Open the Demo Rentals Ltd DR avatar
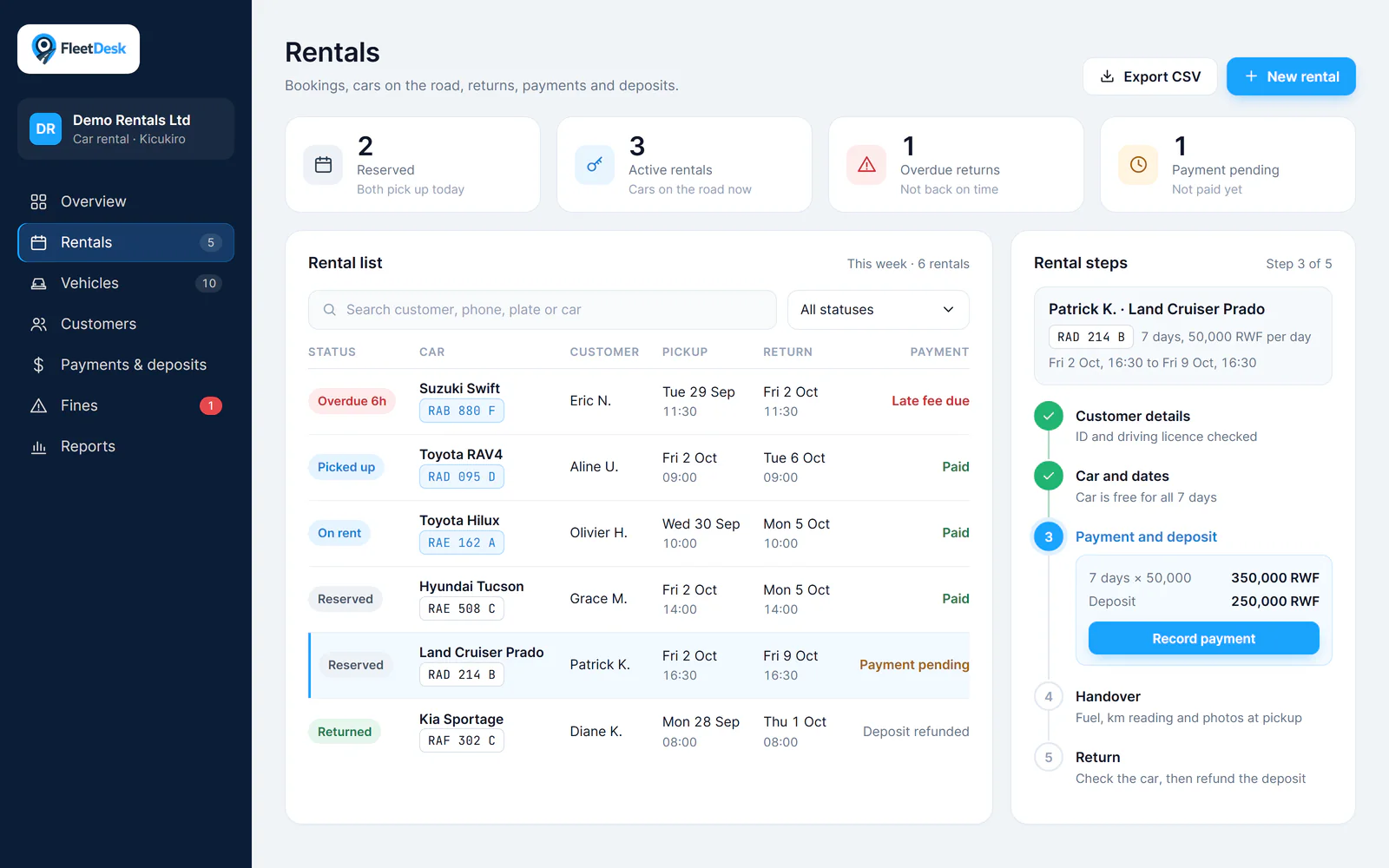 click(45, 128)
